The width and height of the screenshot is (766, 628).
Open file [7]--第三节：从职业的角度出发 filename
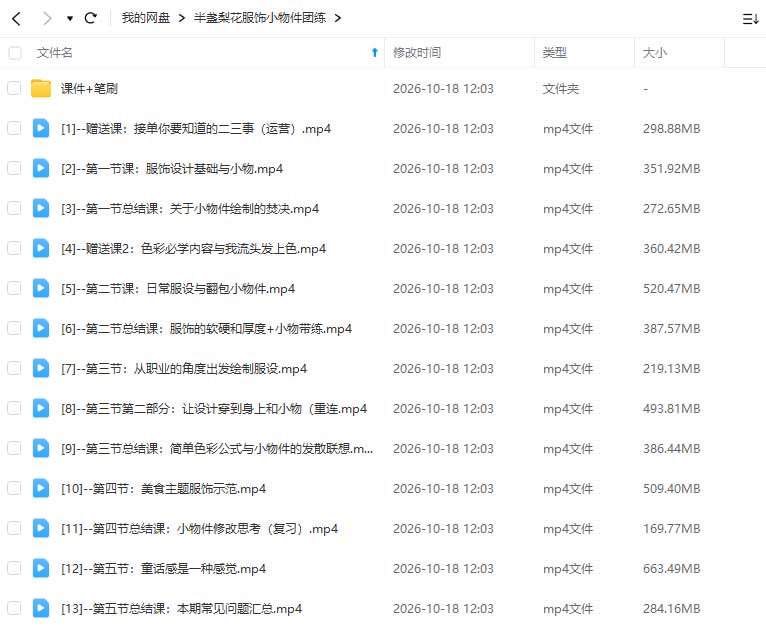[184, 369]
